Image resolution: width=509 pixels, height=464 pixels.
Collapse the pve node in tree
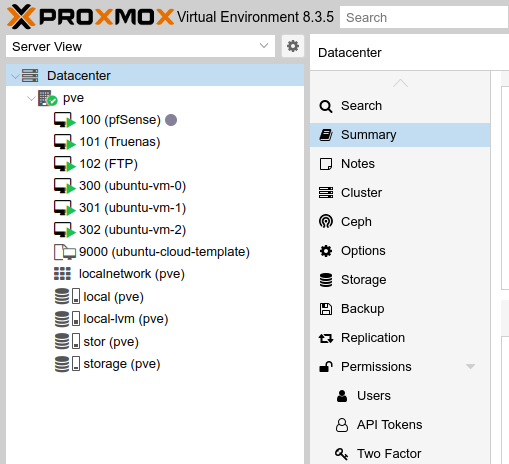(31, 99)
